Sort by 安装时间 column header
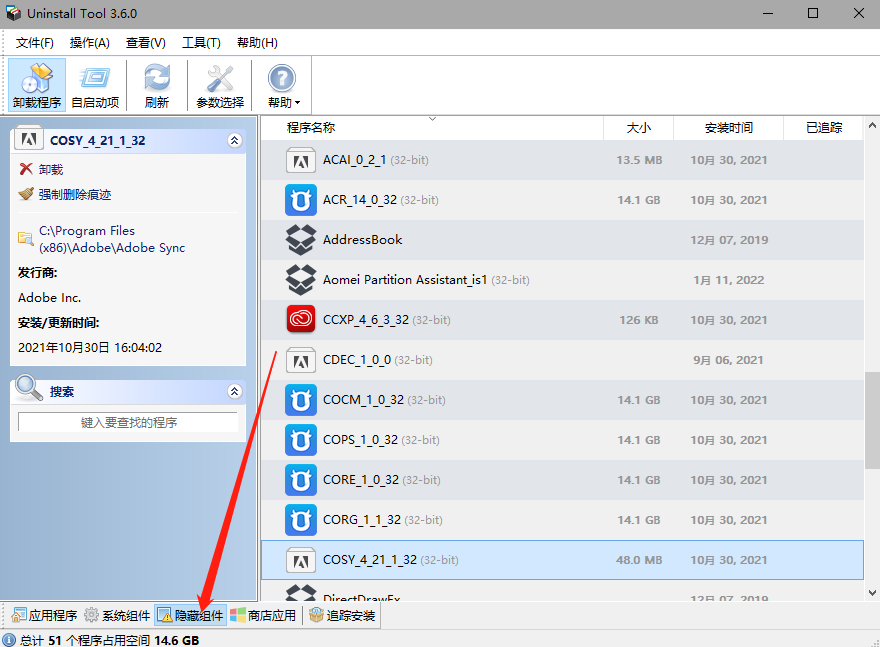Viewport: 880px width, 647px height. coord(728,128)
